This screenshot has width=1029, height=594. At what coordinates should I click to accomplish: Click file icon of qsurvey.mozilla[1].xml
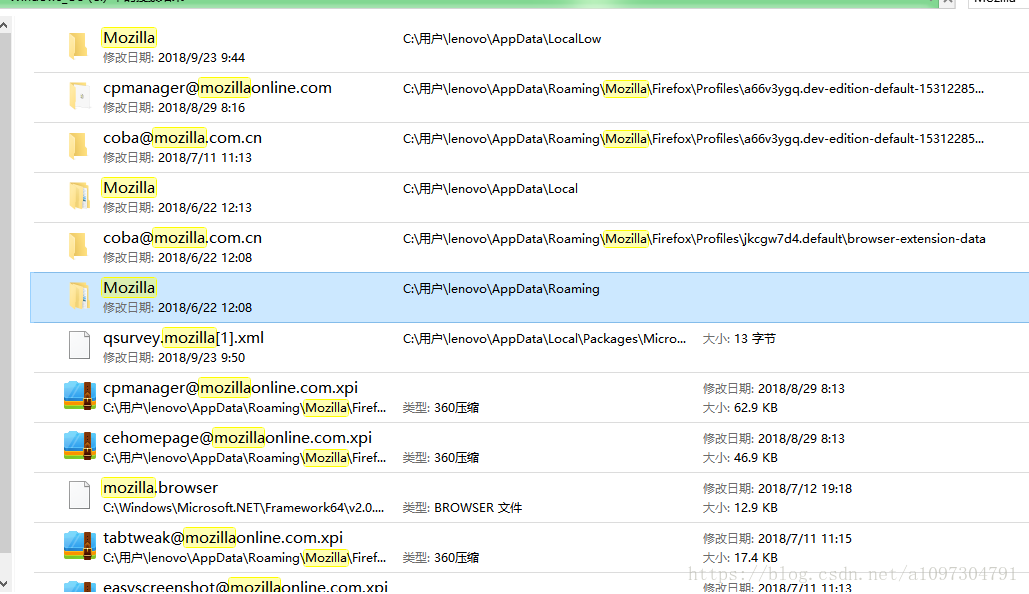(79, 346)
